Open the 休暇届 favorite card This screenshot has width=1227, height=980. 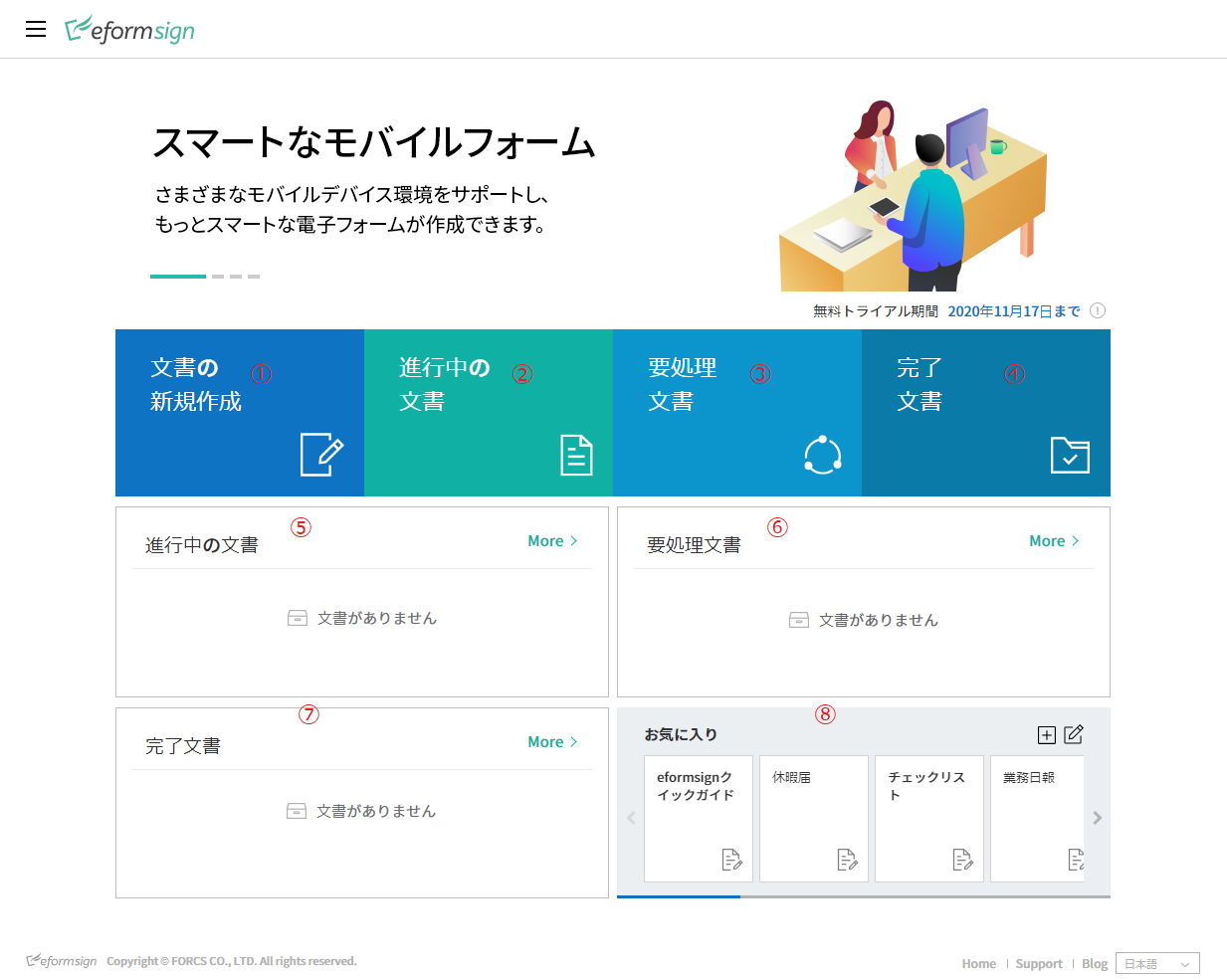(x=814, y=819)
